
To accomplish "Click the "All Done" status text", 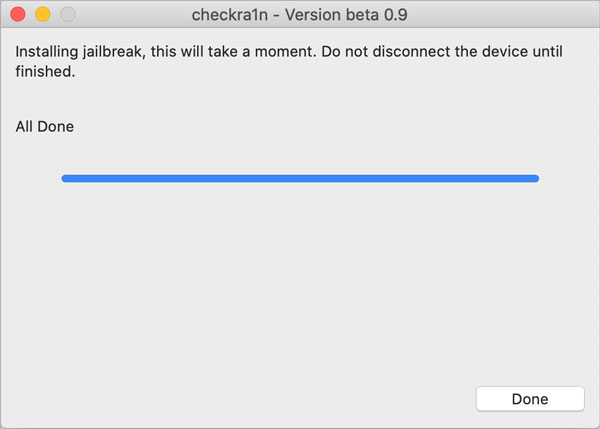I will tap(45, 127).
